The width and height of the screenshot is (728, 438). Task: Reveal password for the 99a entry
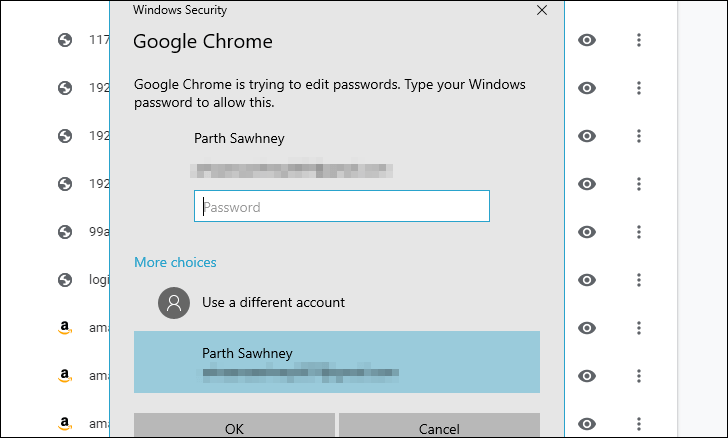click(x=587, y=232)
